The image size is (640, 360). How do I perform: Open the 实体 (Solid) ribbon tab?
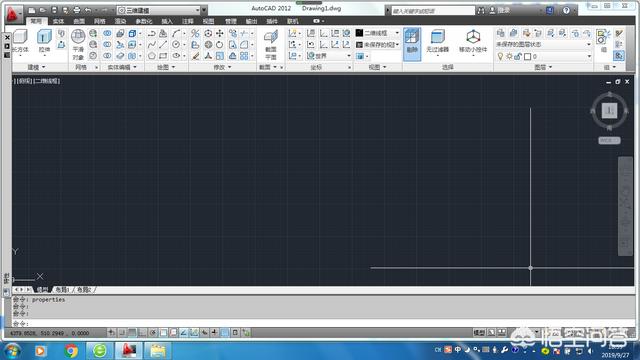click(x=58, y=21)
